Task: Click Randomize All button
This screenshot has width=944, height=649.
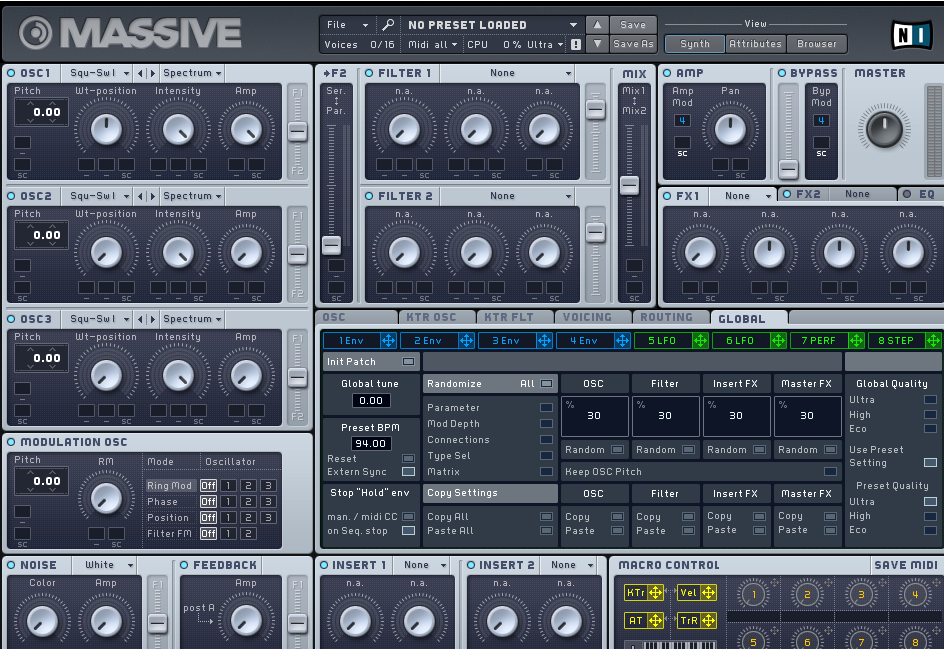Action: click(x=490, y=384)
